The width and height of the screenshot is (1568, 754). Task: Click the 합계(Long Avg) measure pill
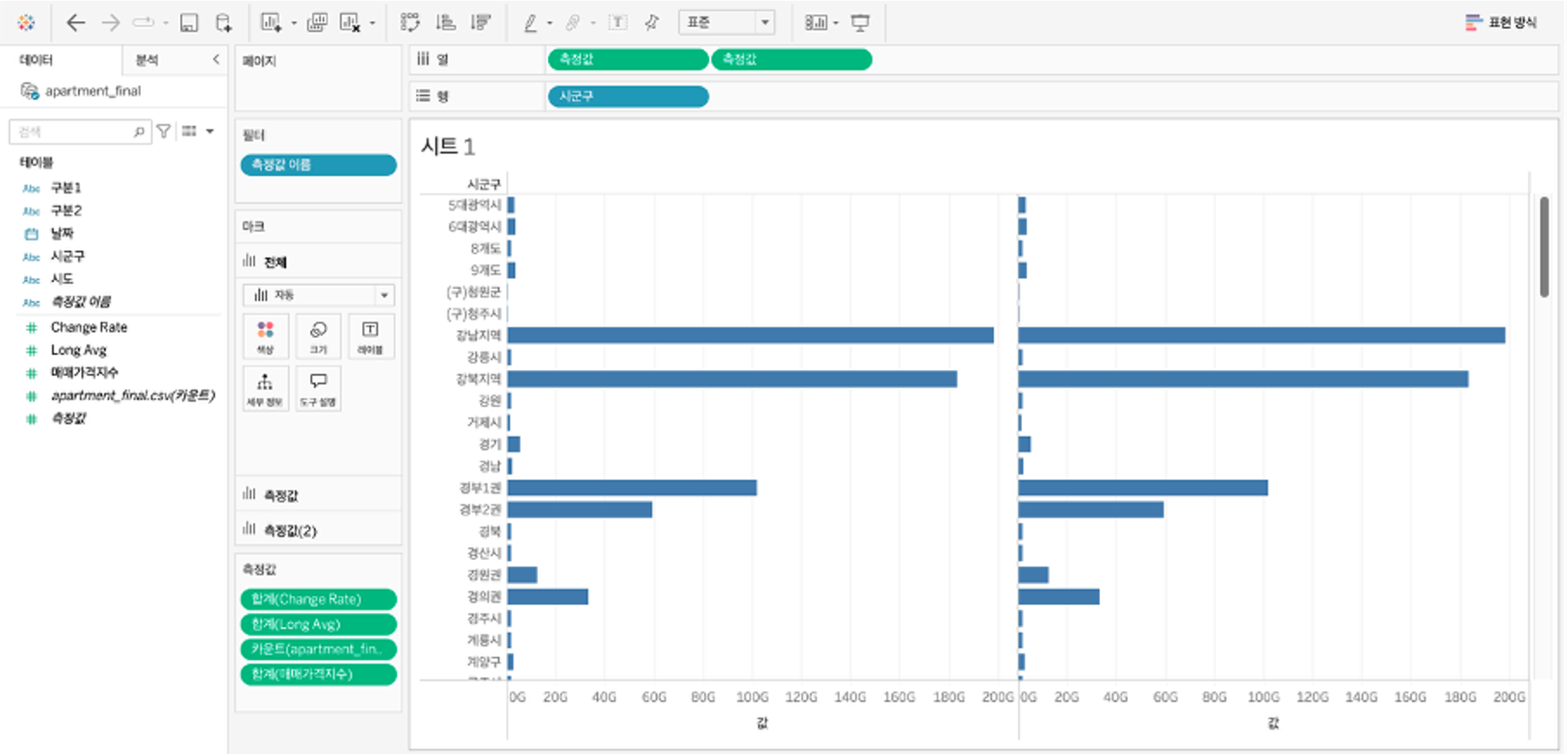pyautogui.click(x=318, y=624)
